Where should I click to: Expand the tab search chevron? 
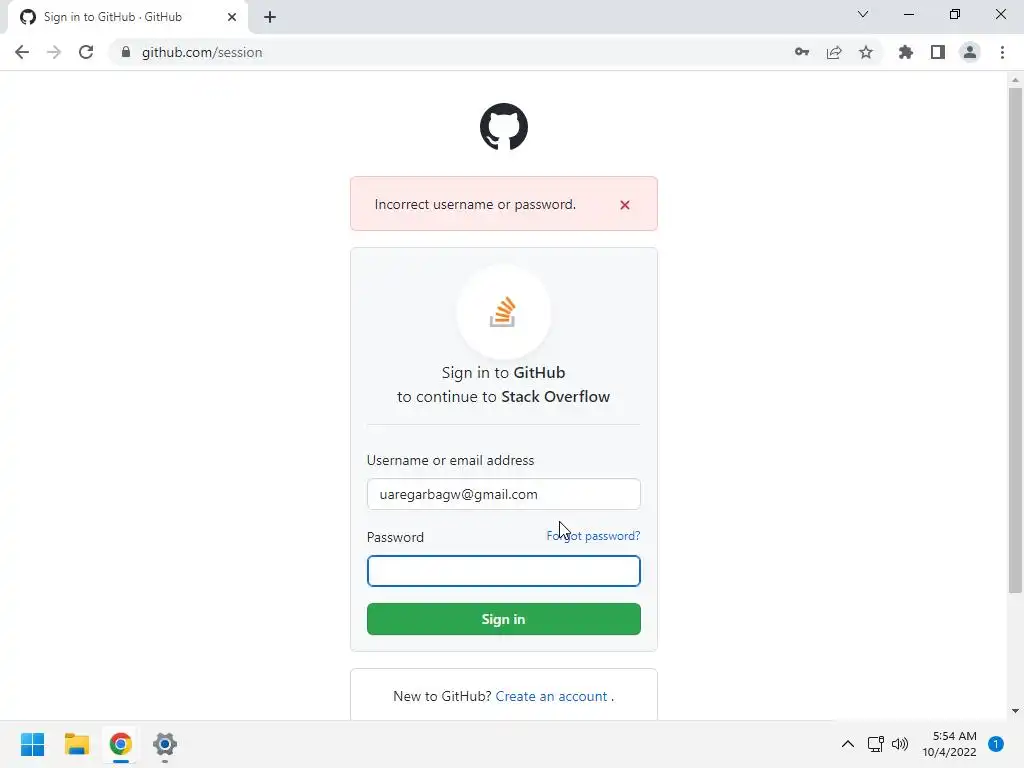(863, 14)
